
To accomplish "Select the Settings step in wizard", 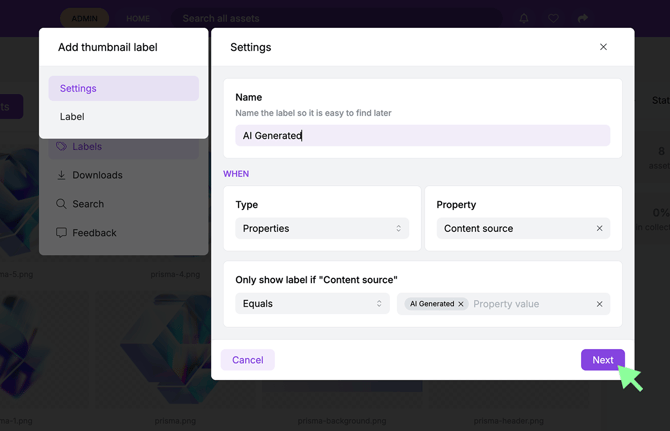I will 123,89.
